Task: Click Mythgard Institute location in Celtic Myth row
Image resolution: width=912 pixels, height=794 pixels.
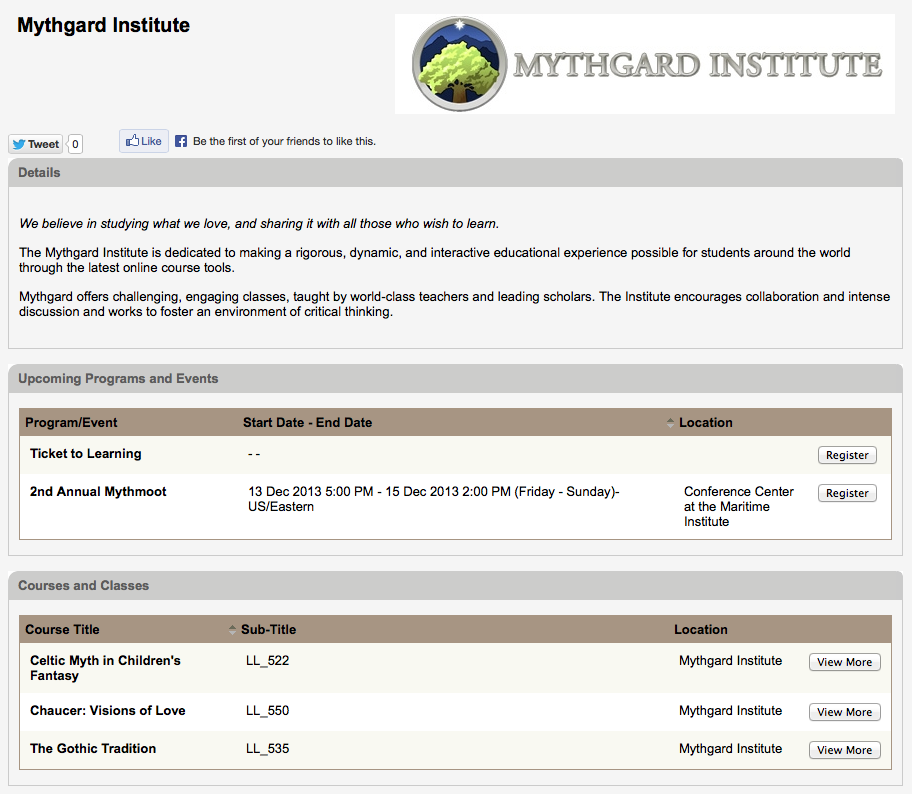Action: coord(731,661)
